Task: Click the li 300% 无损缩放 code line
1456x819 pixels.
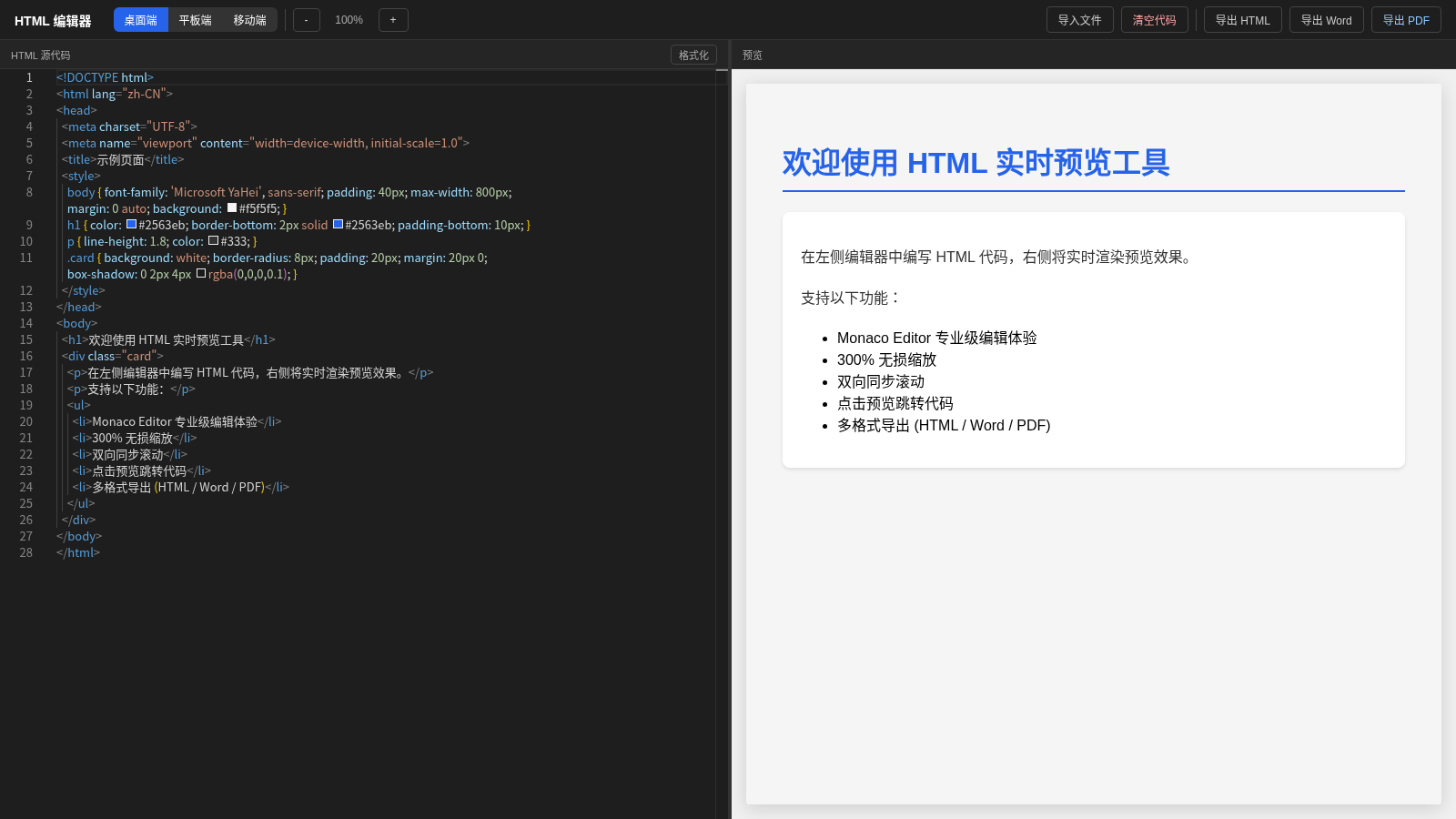Action: [x=135, y=438]
